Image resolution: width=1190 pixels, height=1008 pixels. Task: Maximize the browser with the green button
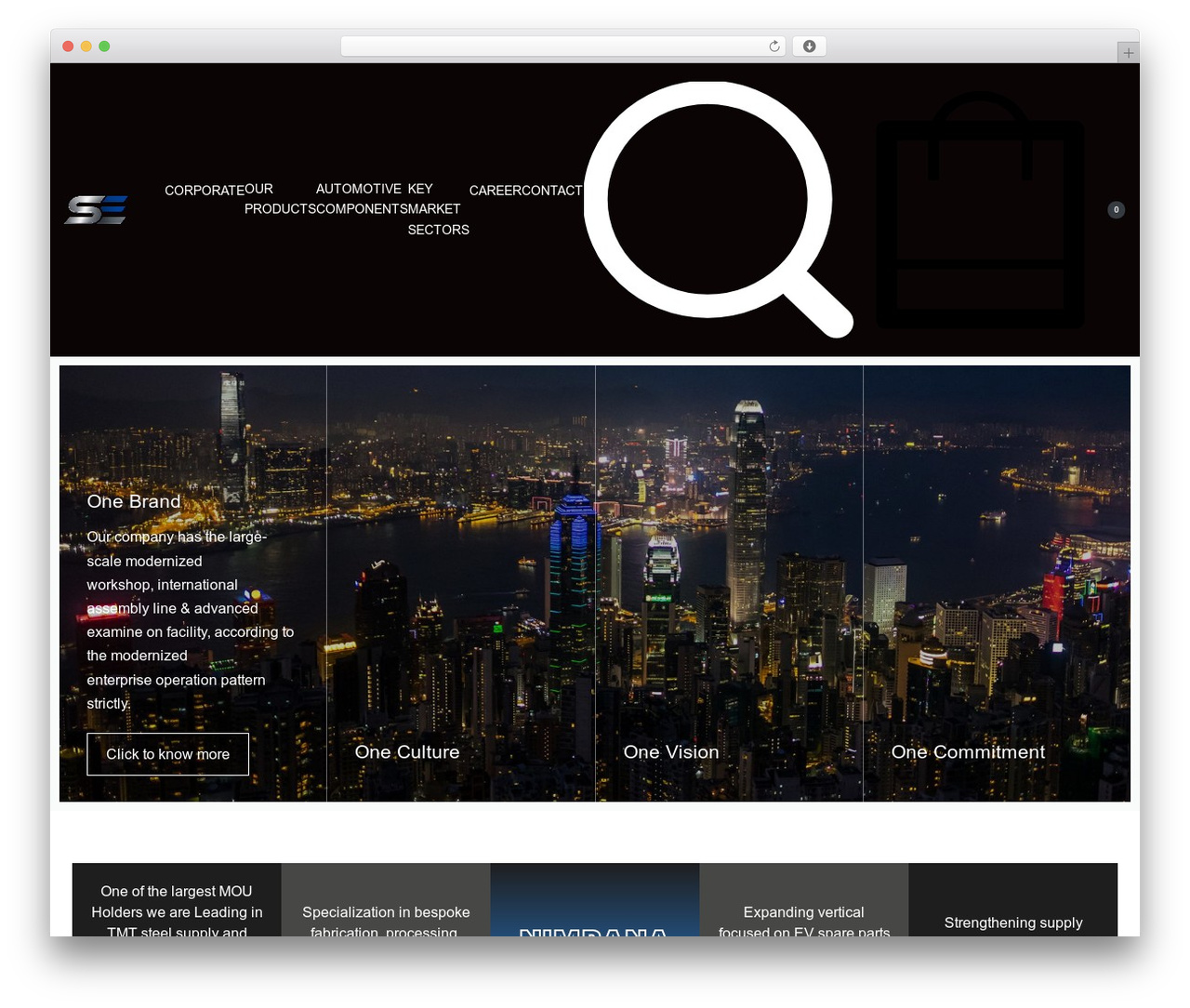pos(104,46)
